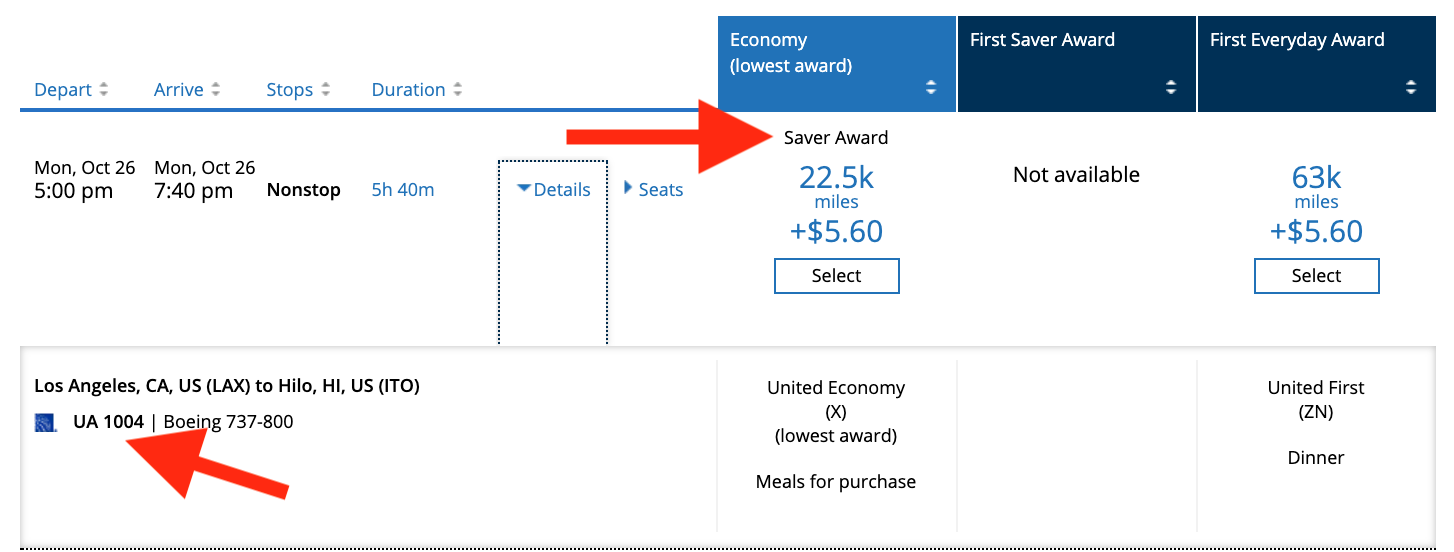
Task: Click sort arrows in First Everyday Award header
Action: click(1411, 87)
